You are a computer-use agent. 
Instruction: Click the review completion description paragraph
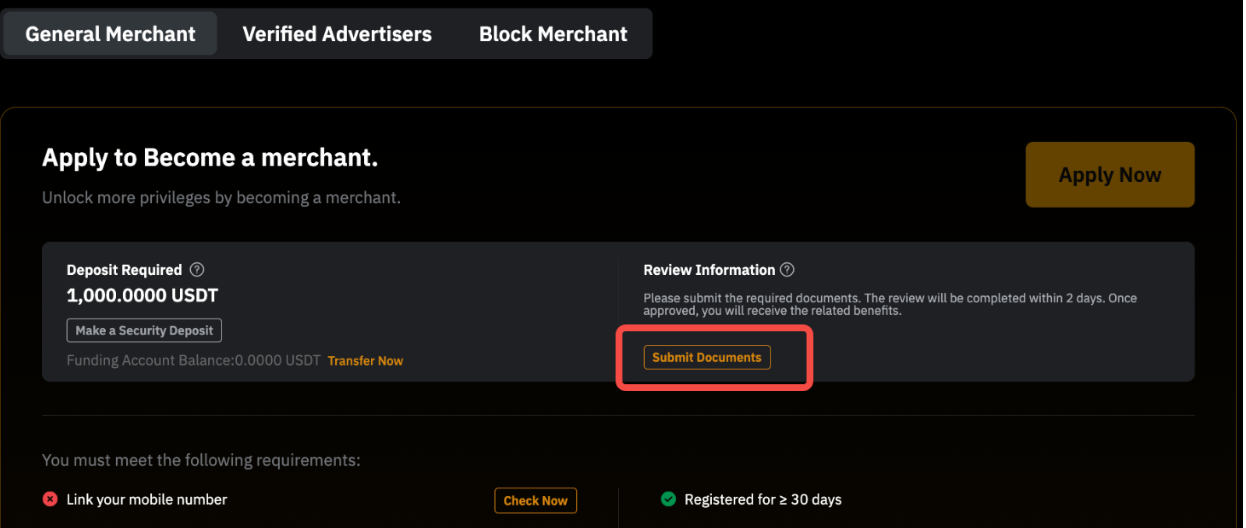coord(890,304)
